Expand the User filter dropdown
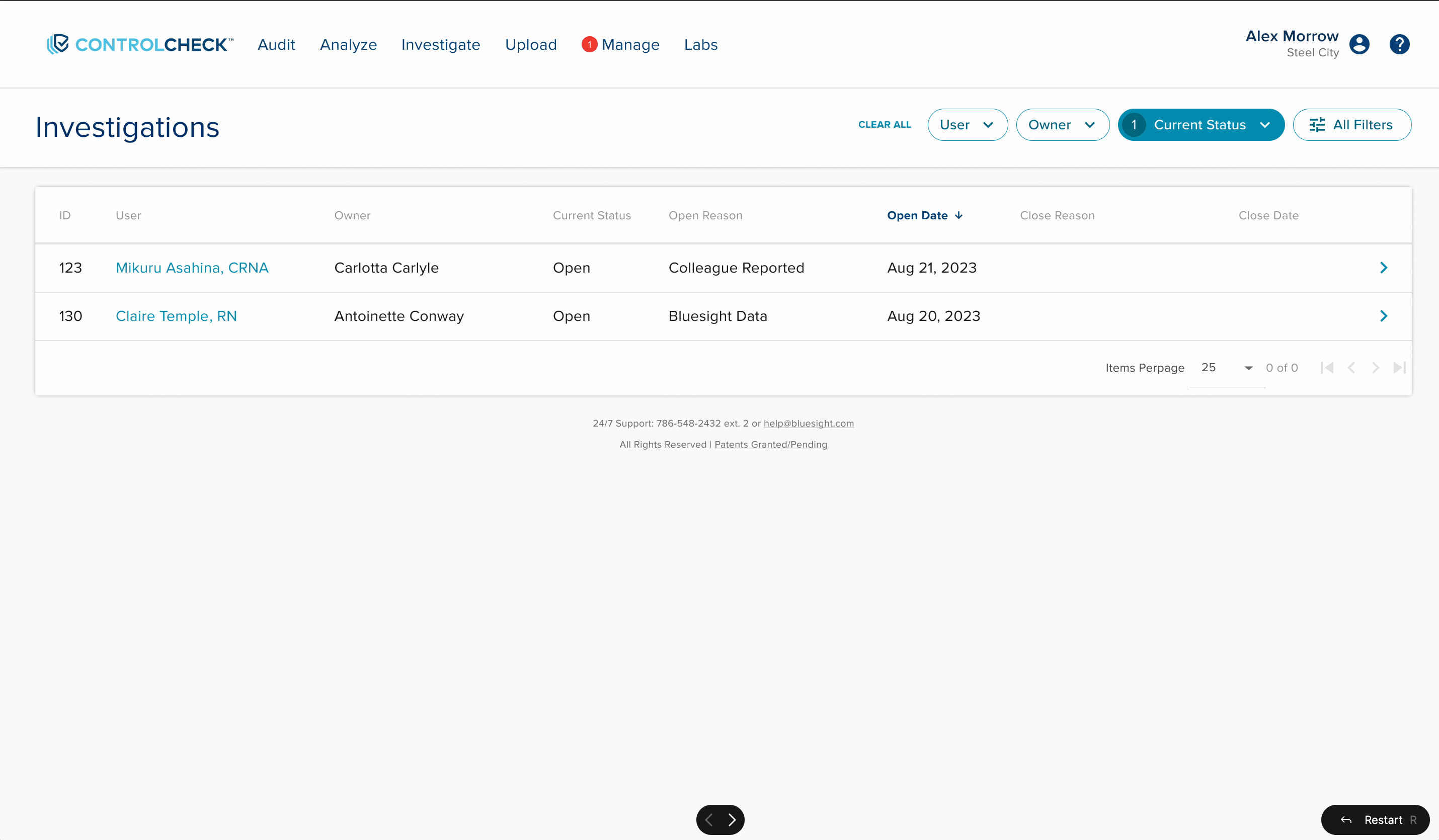The width and height of the screenshot is (1439, 840). point(967,124)
